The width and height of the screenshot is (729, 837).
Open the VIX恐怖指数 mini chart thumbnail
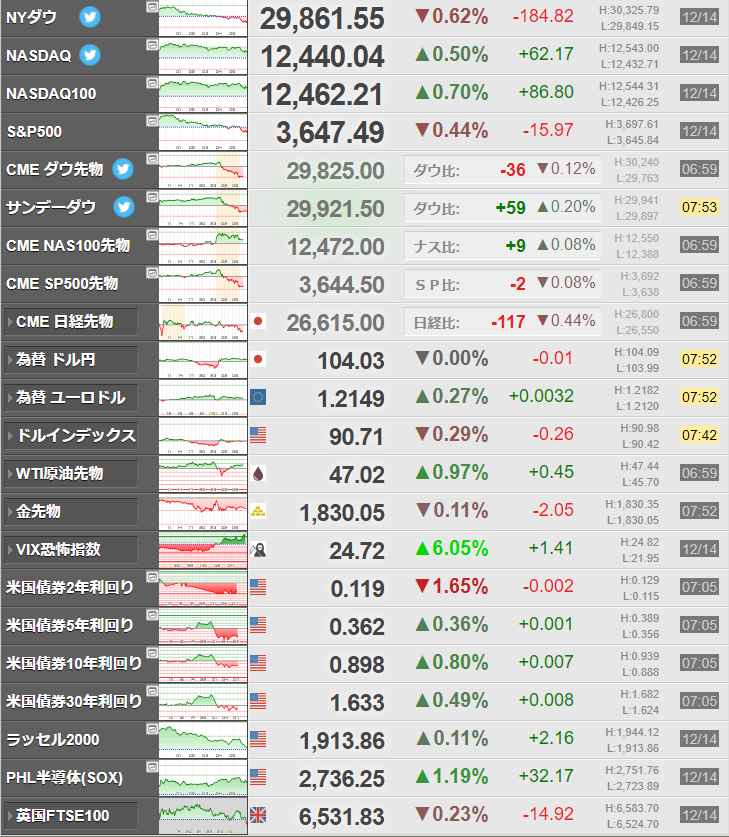click(203, 550)
